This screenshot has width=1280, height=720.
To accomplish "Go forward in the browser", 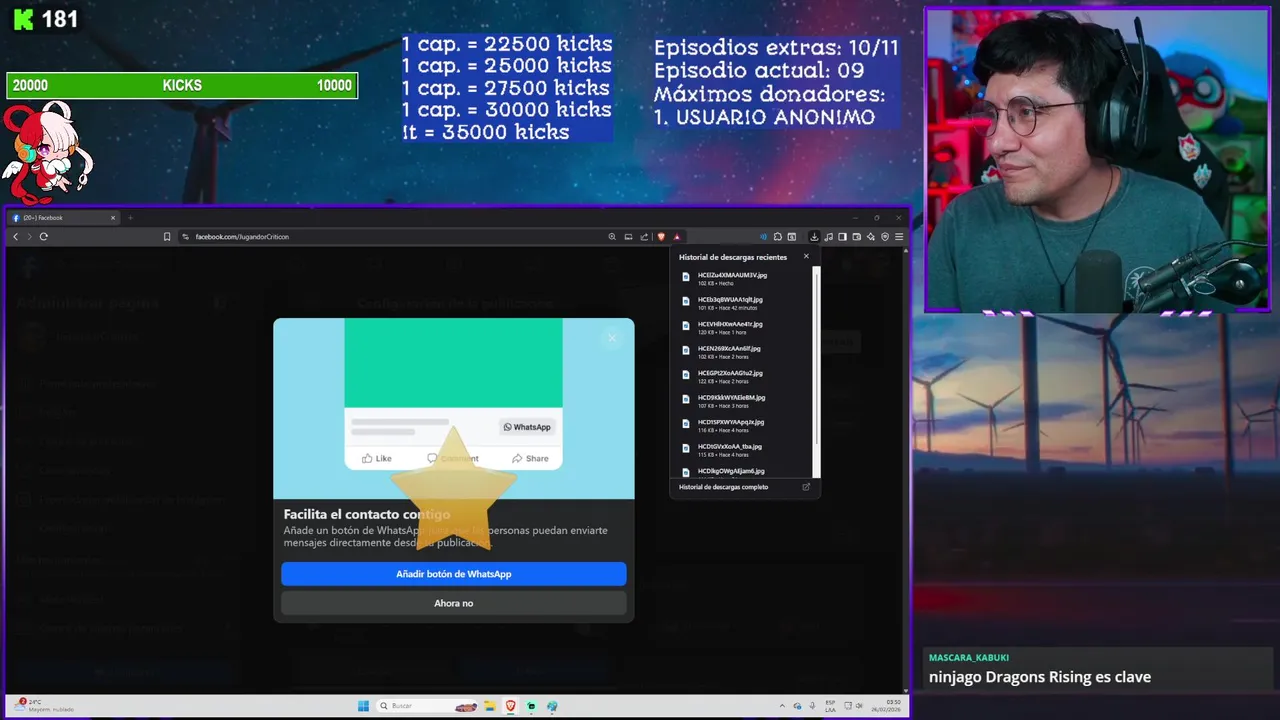I will tap(29, 237).
